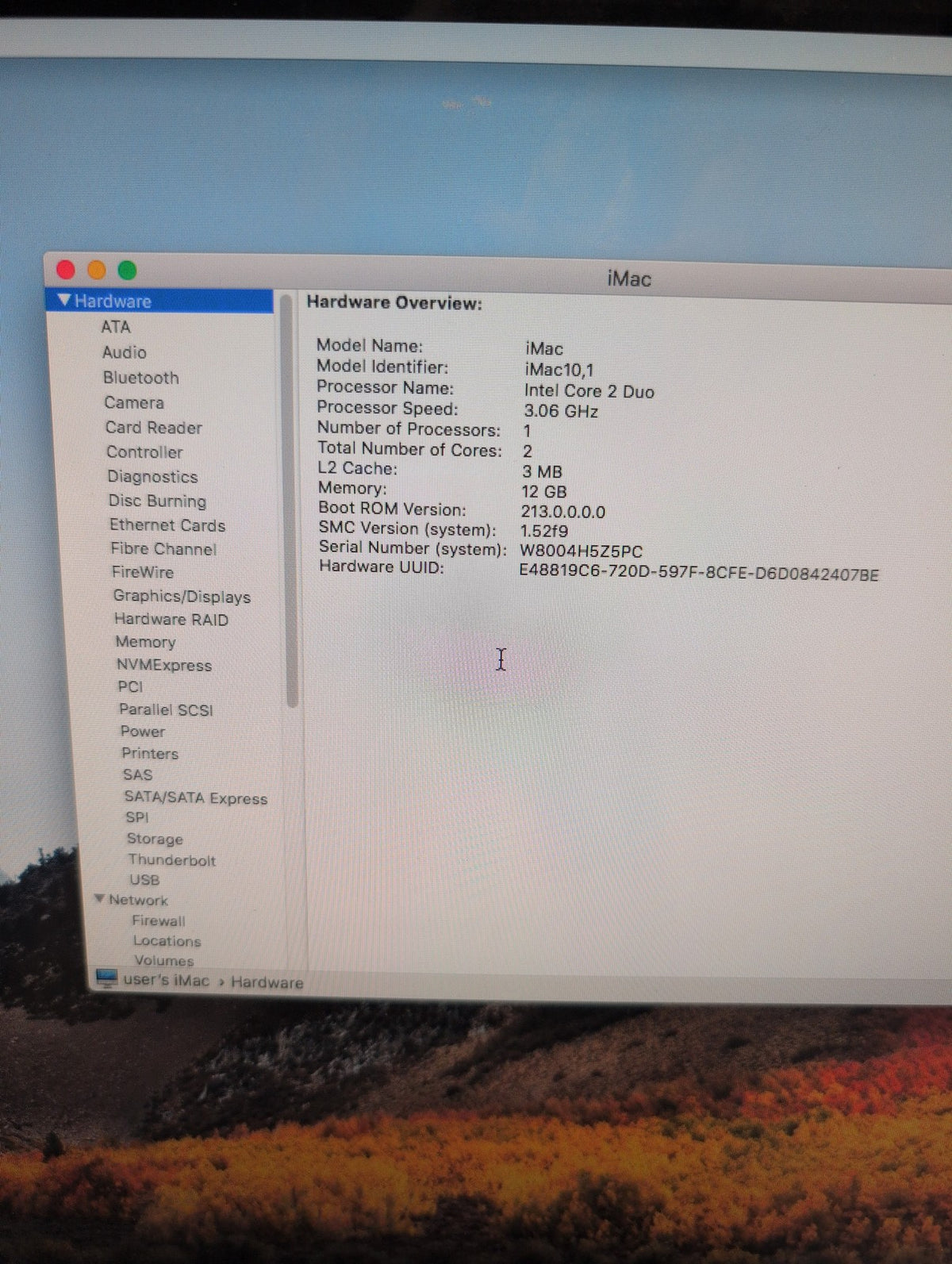
Task: Open the Card Reader section
Action: 154,428
